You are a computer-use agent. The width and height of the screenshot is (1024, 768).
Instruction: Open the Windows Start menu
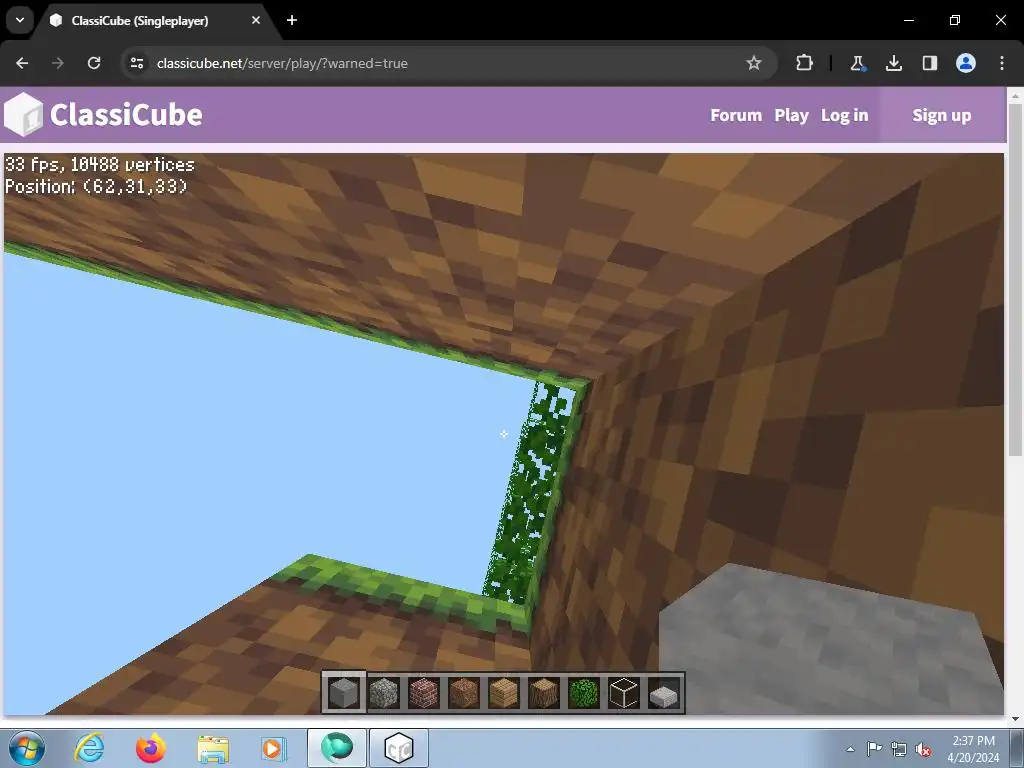pos(27,748)
